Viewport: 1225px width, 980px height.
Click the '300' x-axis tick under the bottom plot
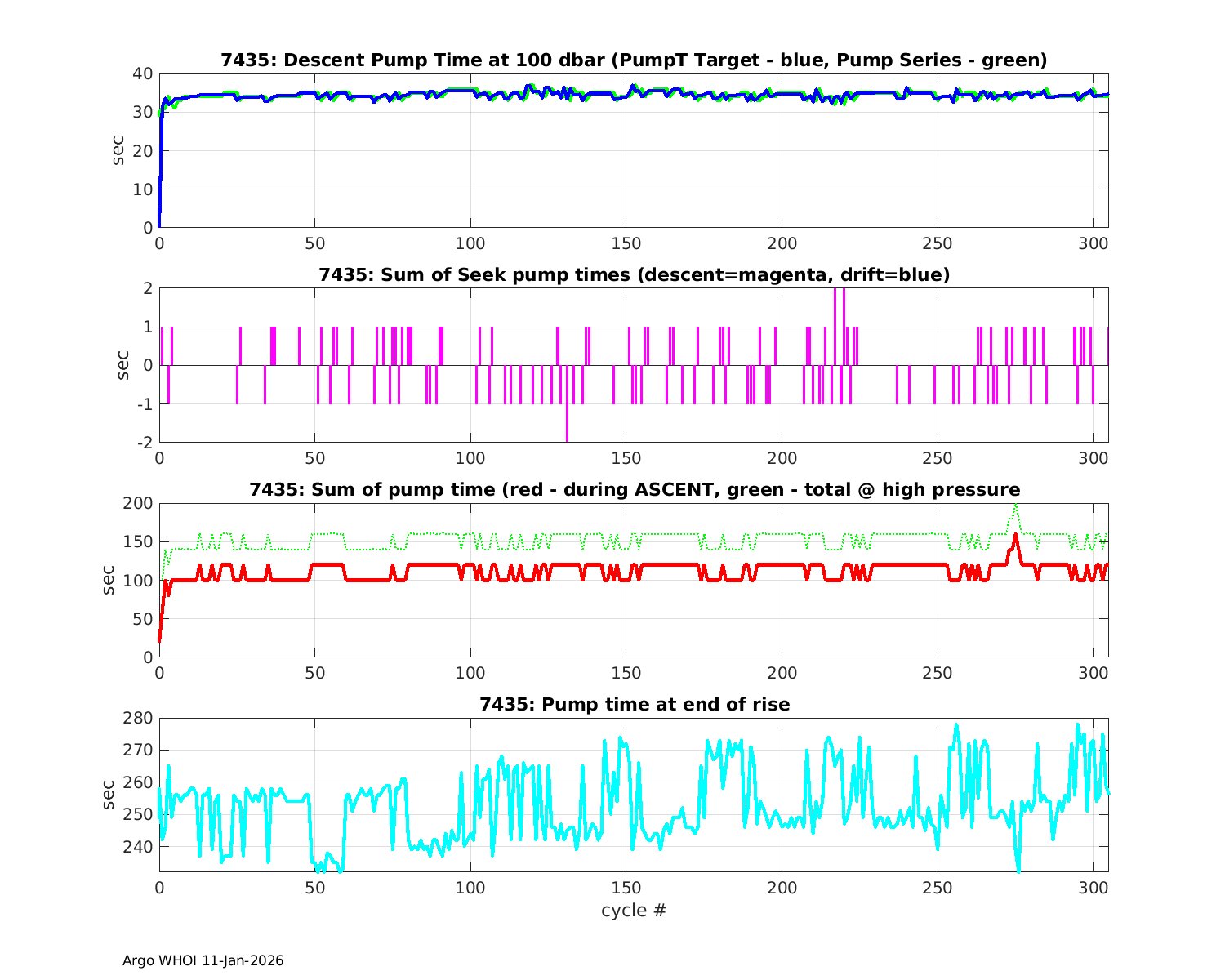point(1093,887)
